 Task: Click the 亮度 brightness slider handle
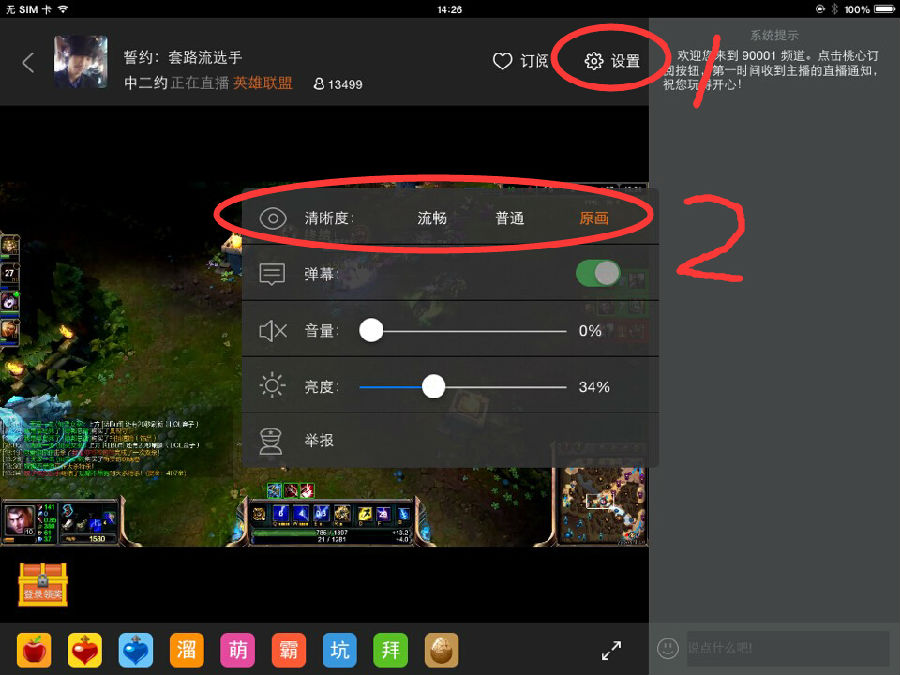[x=433, y=386]
